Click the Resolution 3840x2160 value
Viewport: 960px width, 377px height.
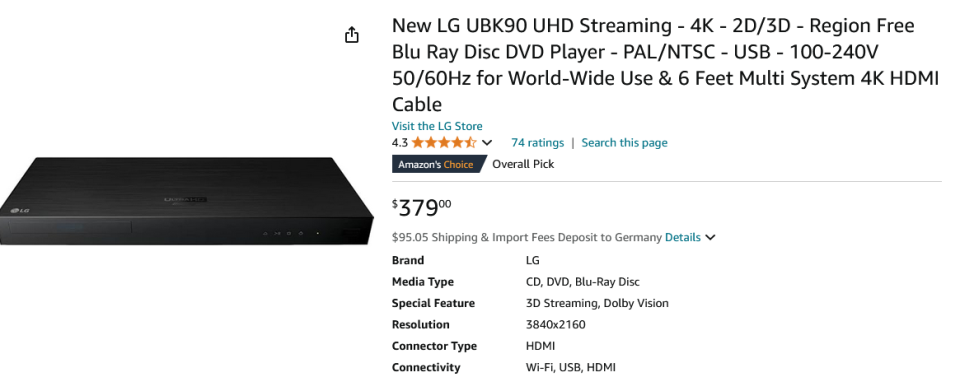click(555, 324)
